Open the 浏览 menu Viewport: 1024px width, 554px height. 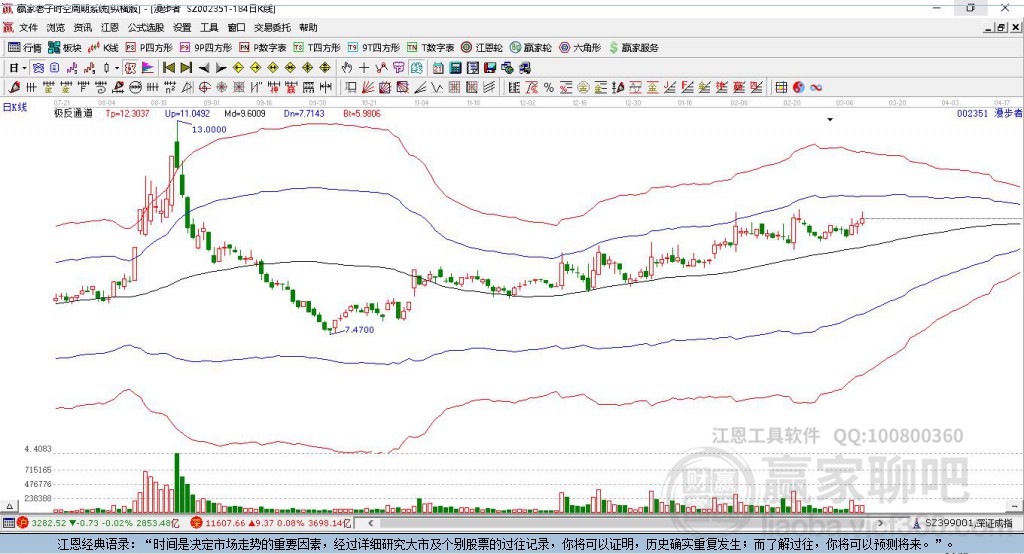(56, 27)
